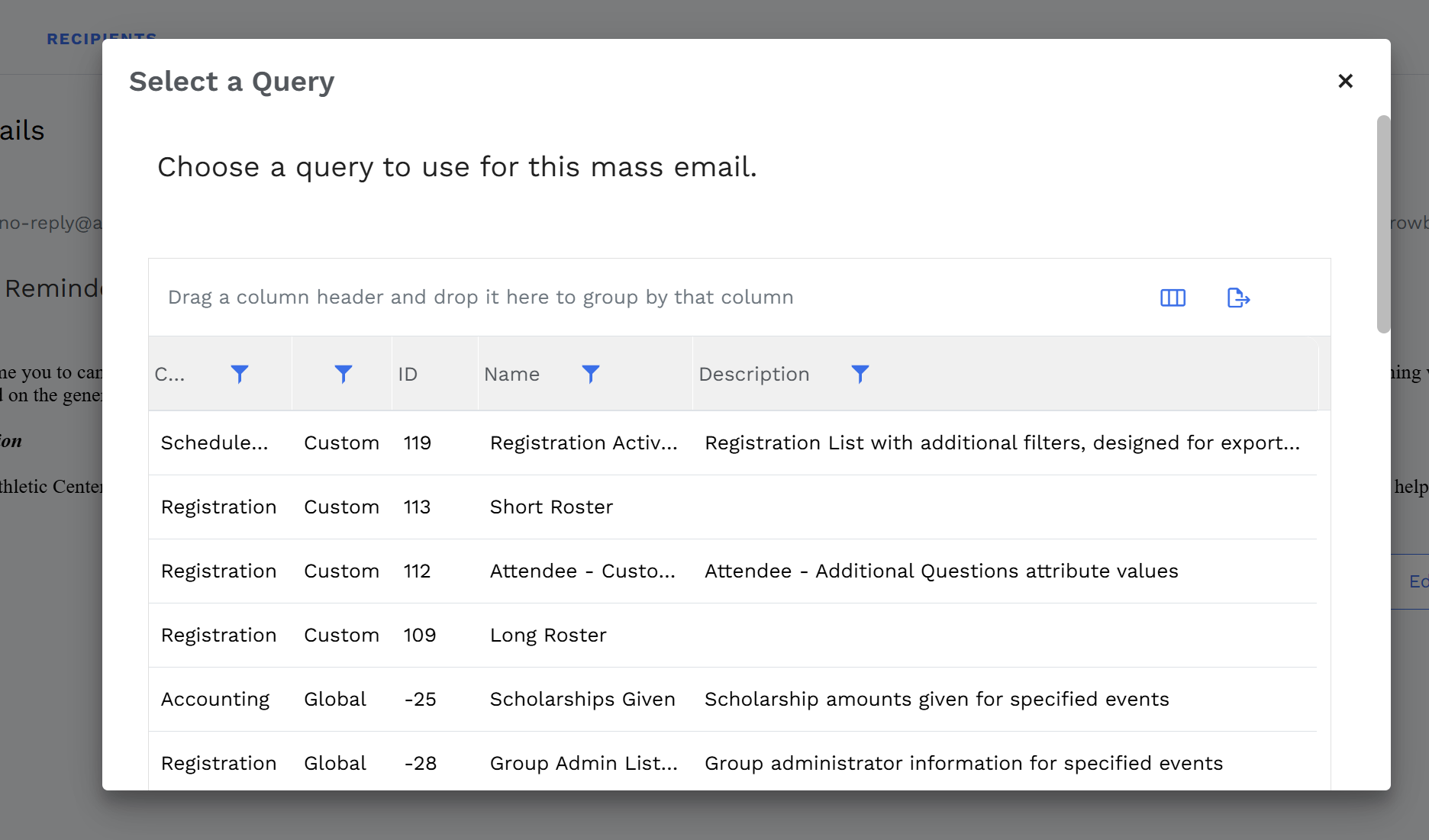Click the group-by drop area text
1429x840 pixels.
pos(481,297)
